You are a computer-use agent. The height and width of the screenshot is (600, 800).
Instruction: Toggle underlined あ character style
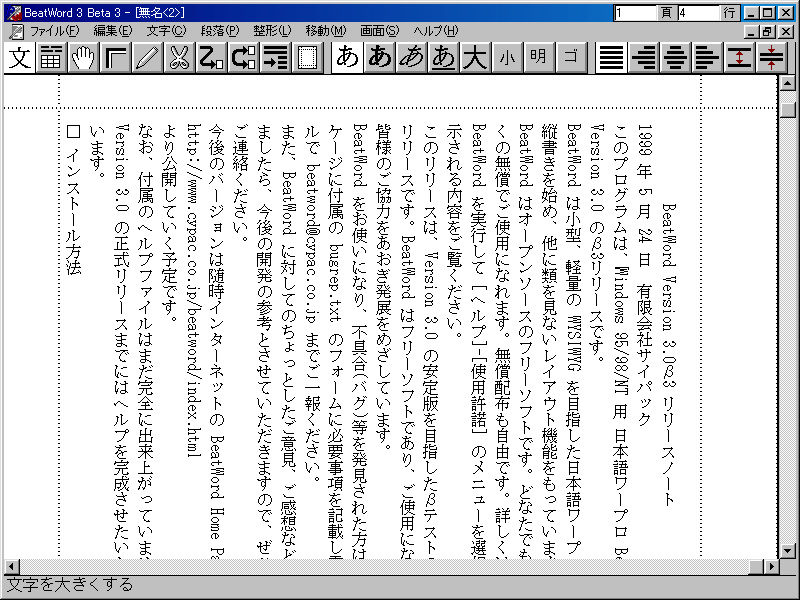tap(443, 57)
